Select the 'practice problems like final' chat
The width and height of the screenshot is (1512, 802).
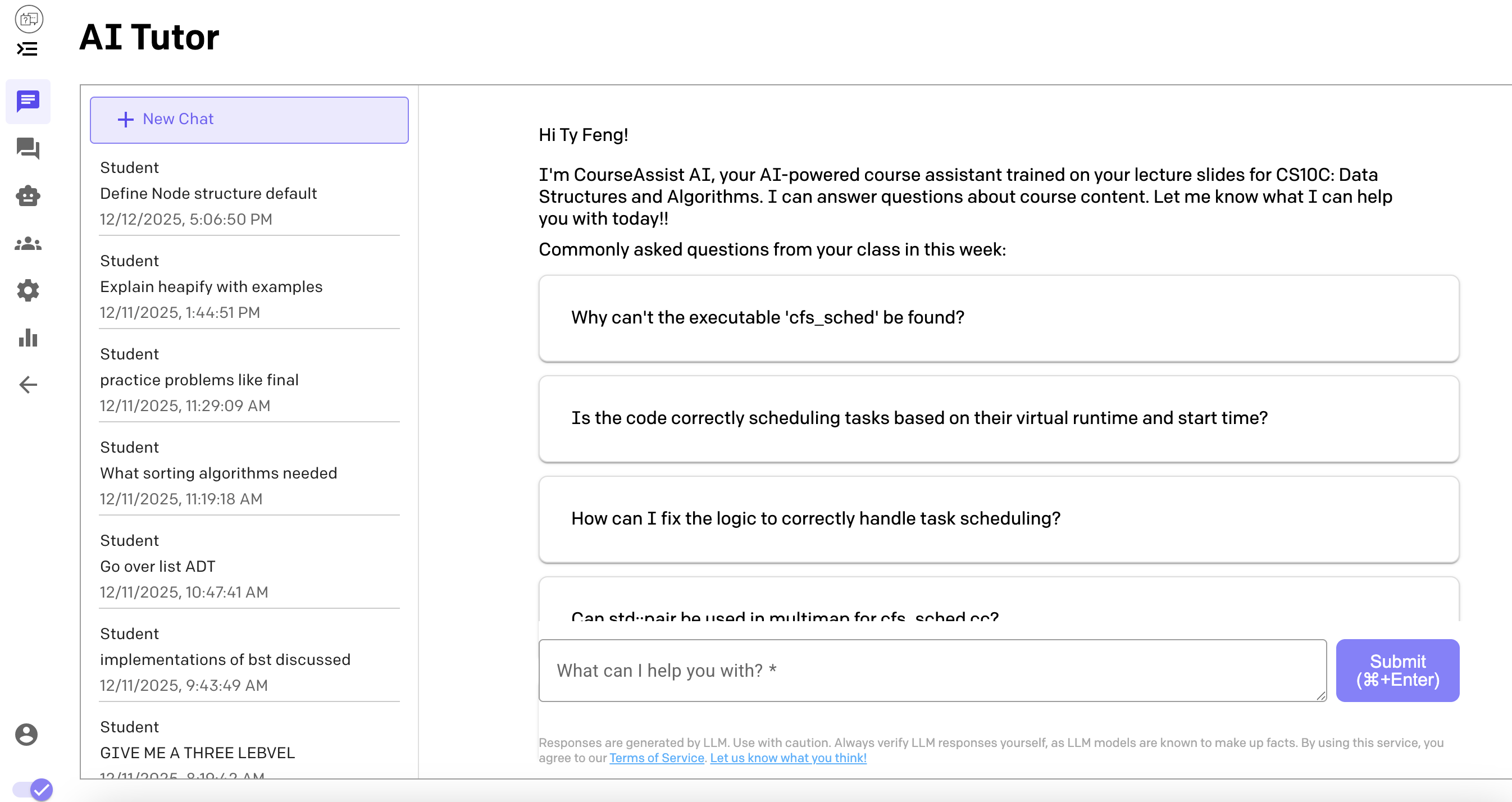[249, 380]
